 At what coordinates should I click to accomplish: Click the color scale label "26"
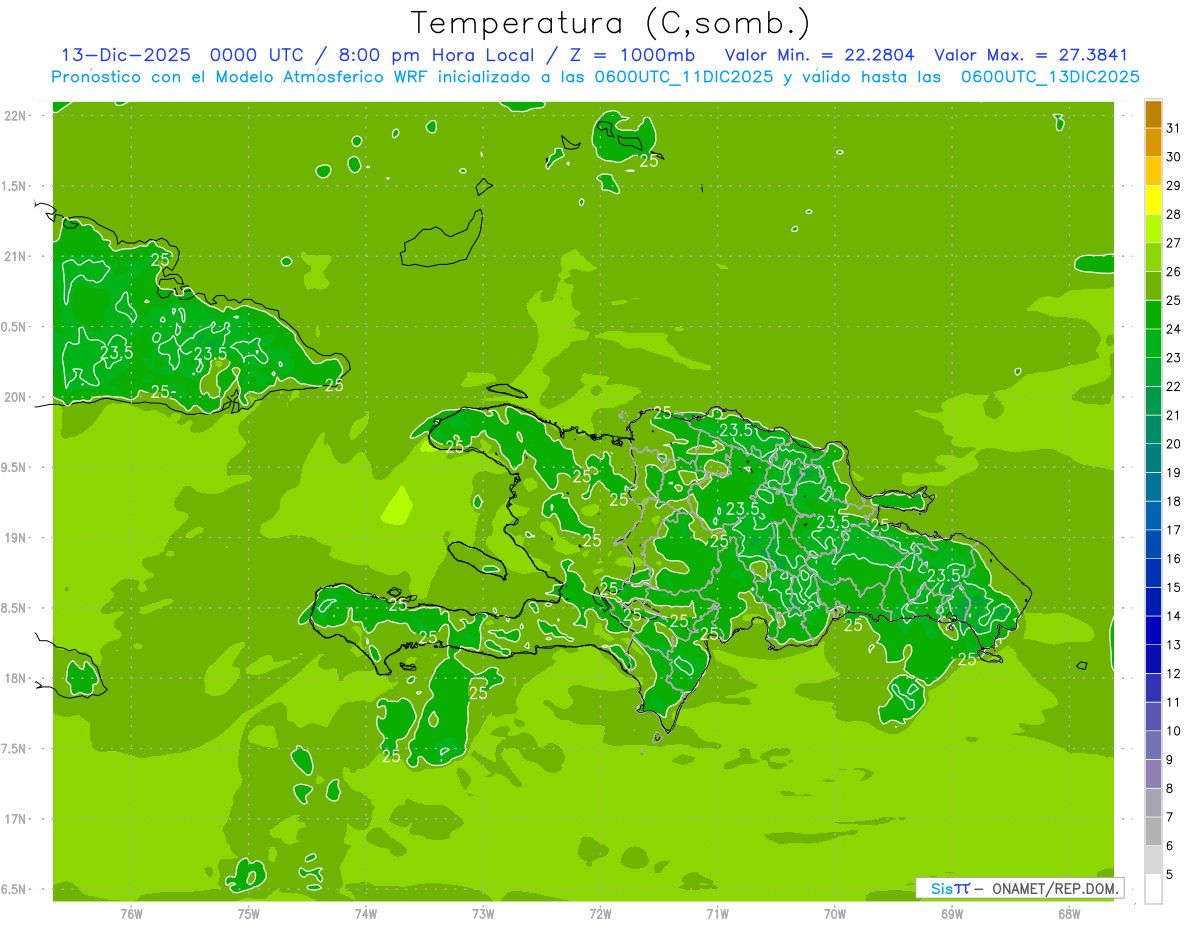1173,272
